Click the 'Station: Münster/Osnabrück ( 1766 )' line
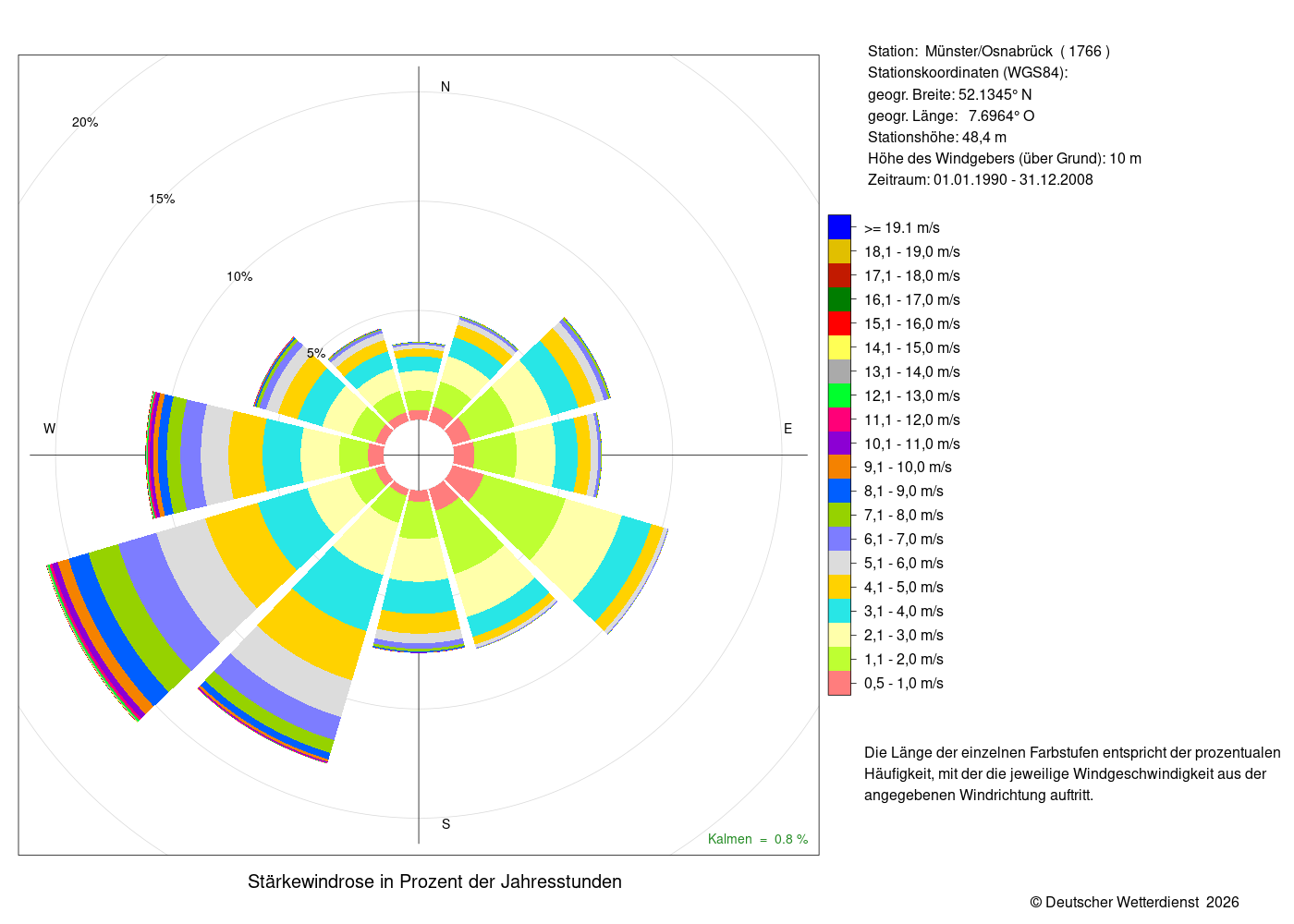The image size is (1294, 924). pos(989,52)
